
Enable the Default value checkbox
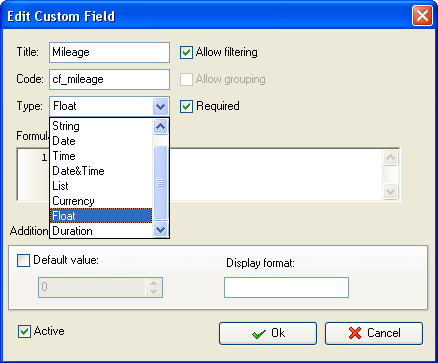(x=23, y=260)
